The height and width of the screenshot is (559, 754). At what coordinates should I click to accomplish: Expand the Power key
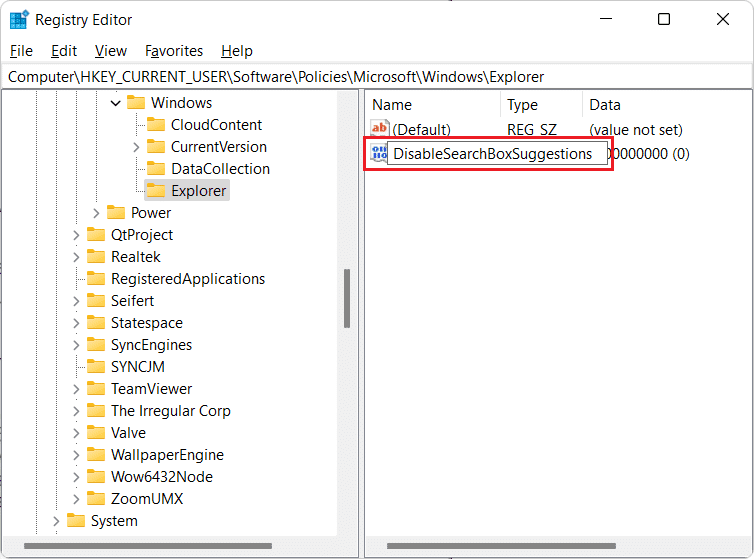96,213
